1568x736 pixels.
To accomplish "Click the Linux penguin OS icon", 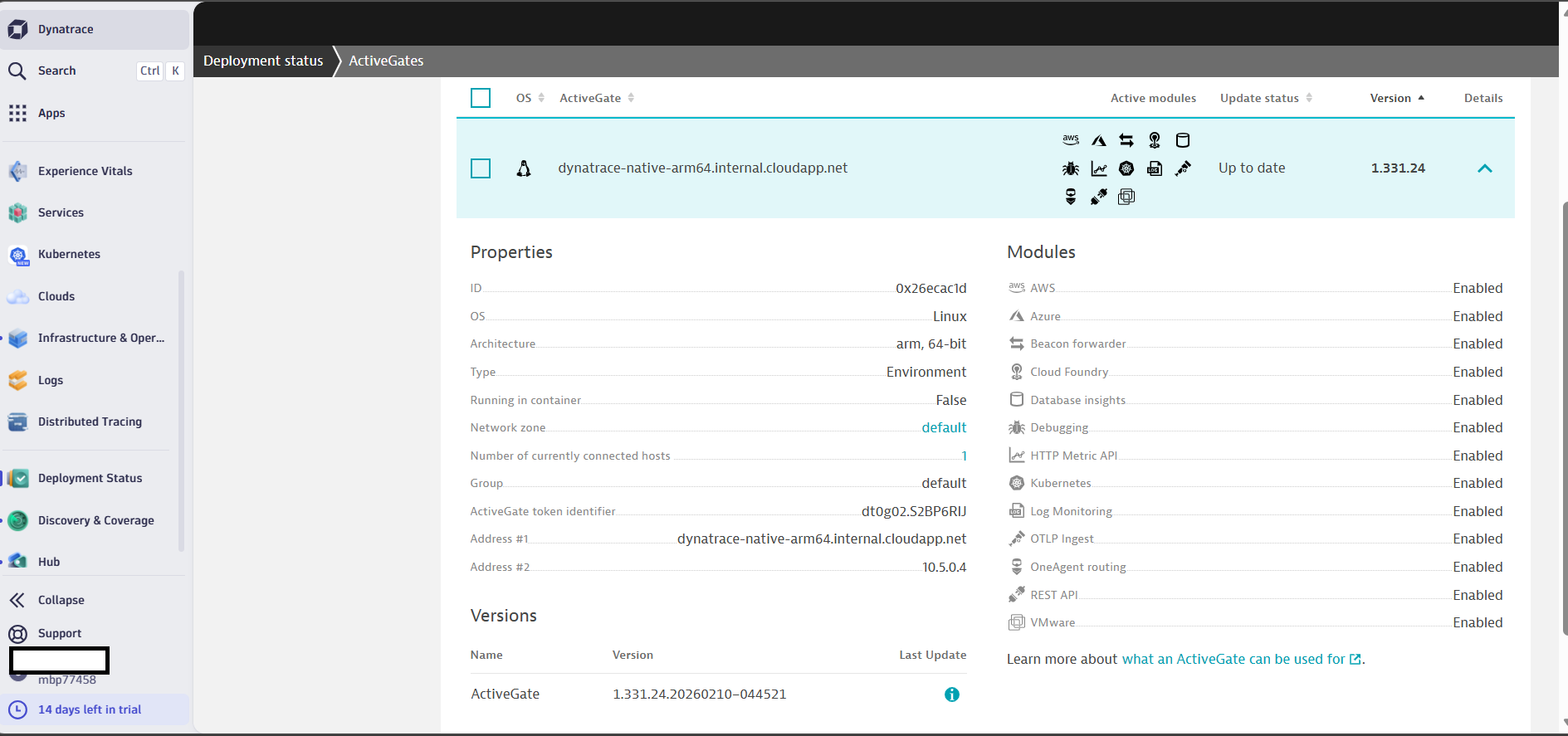I will tap(524, 168).
